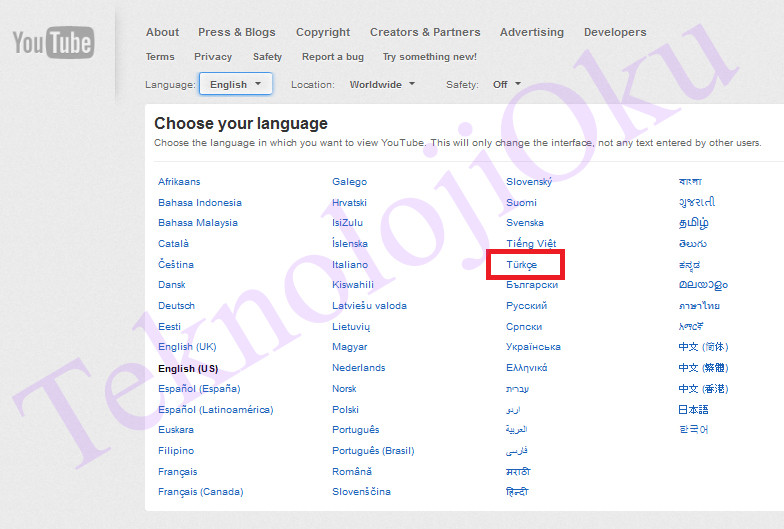Viewport: 784px width, 529px height.
Task: Click the YouTube logo
Action: point(54,42)
